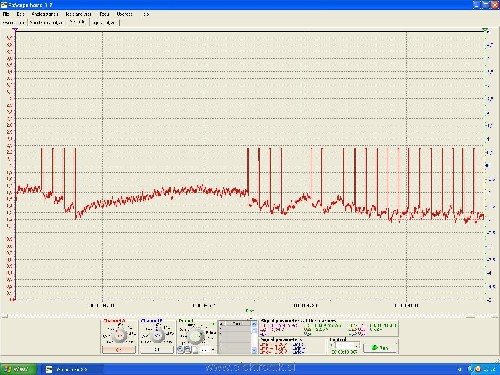This screenshot has height=375, width=500.
Task: Click the Channel B voltage range knob
Action: point(157,335)
